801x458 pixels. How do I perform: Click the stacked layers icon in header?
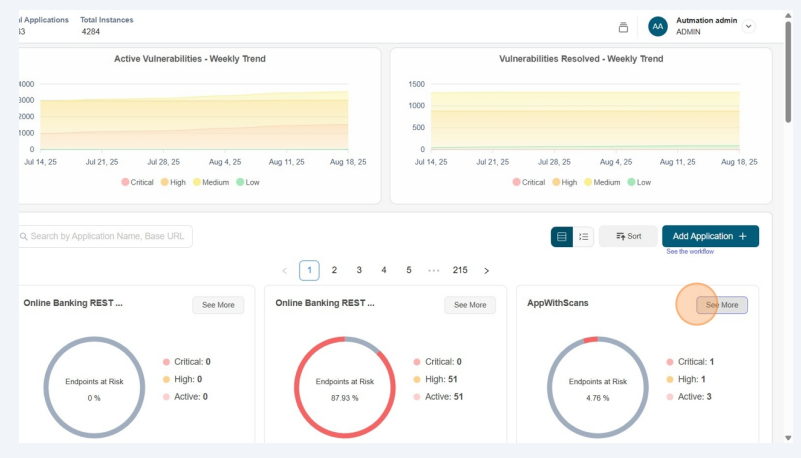(x=623, y=27)
